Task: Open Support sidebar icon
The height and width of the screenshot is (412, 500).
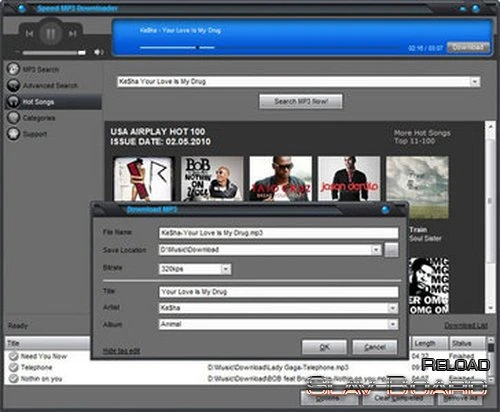Action: (13, 134)
